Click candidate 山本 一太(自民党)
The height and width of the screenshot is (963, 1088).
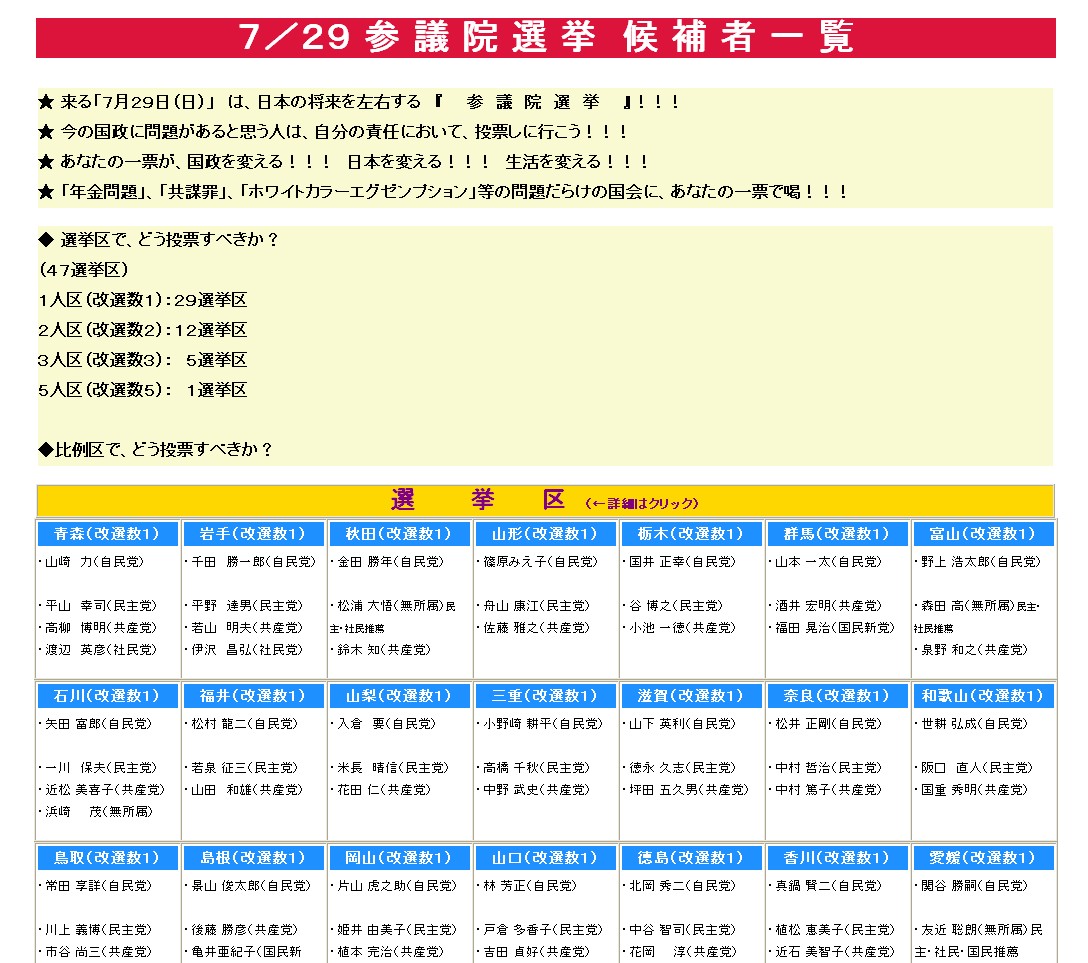826,561
